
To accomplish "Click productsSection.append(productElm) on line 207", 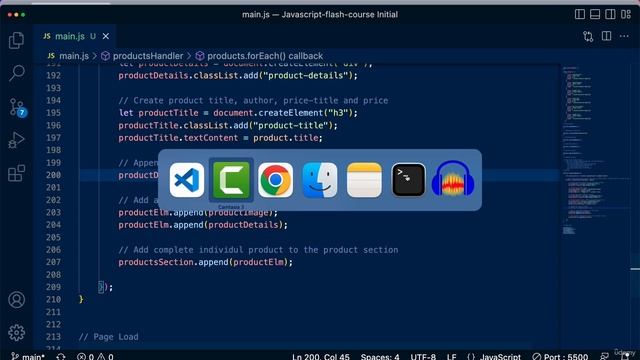I will (204, 262).
